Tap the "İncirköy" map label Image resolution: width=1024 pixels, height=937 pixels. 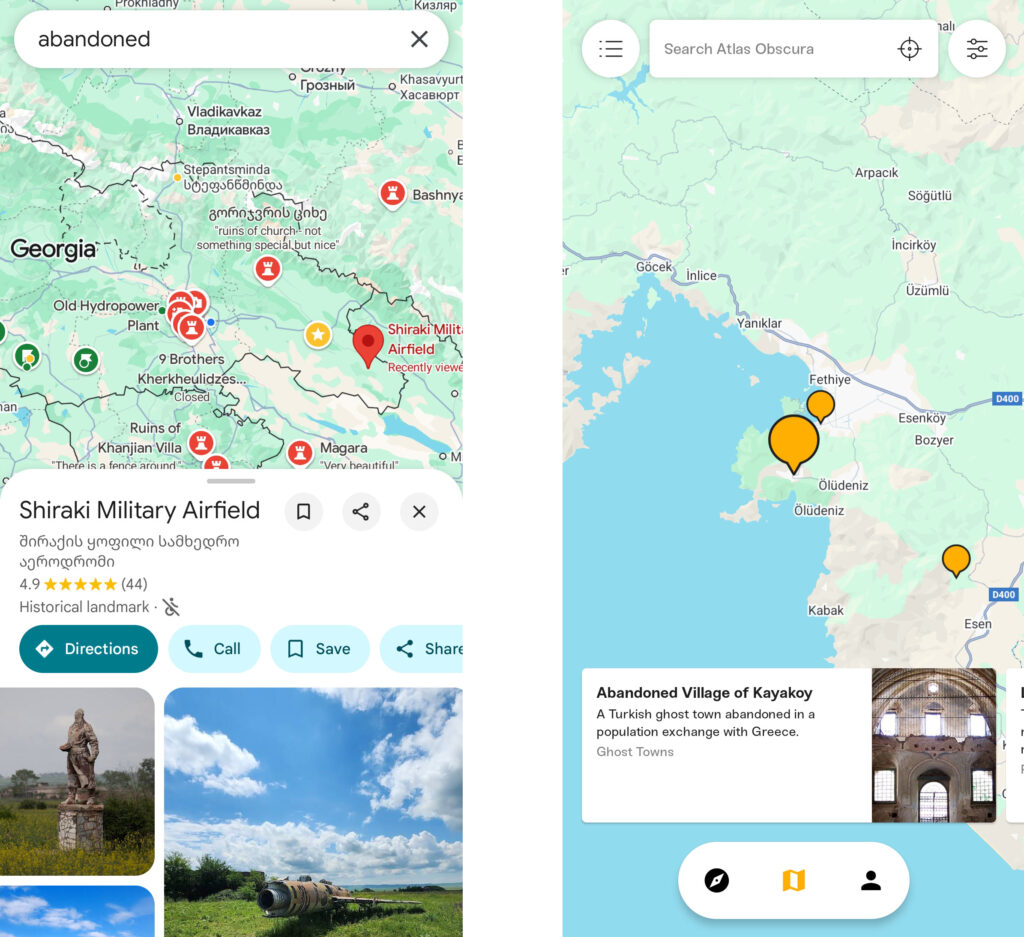point(914,245)
